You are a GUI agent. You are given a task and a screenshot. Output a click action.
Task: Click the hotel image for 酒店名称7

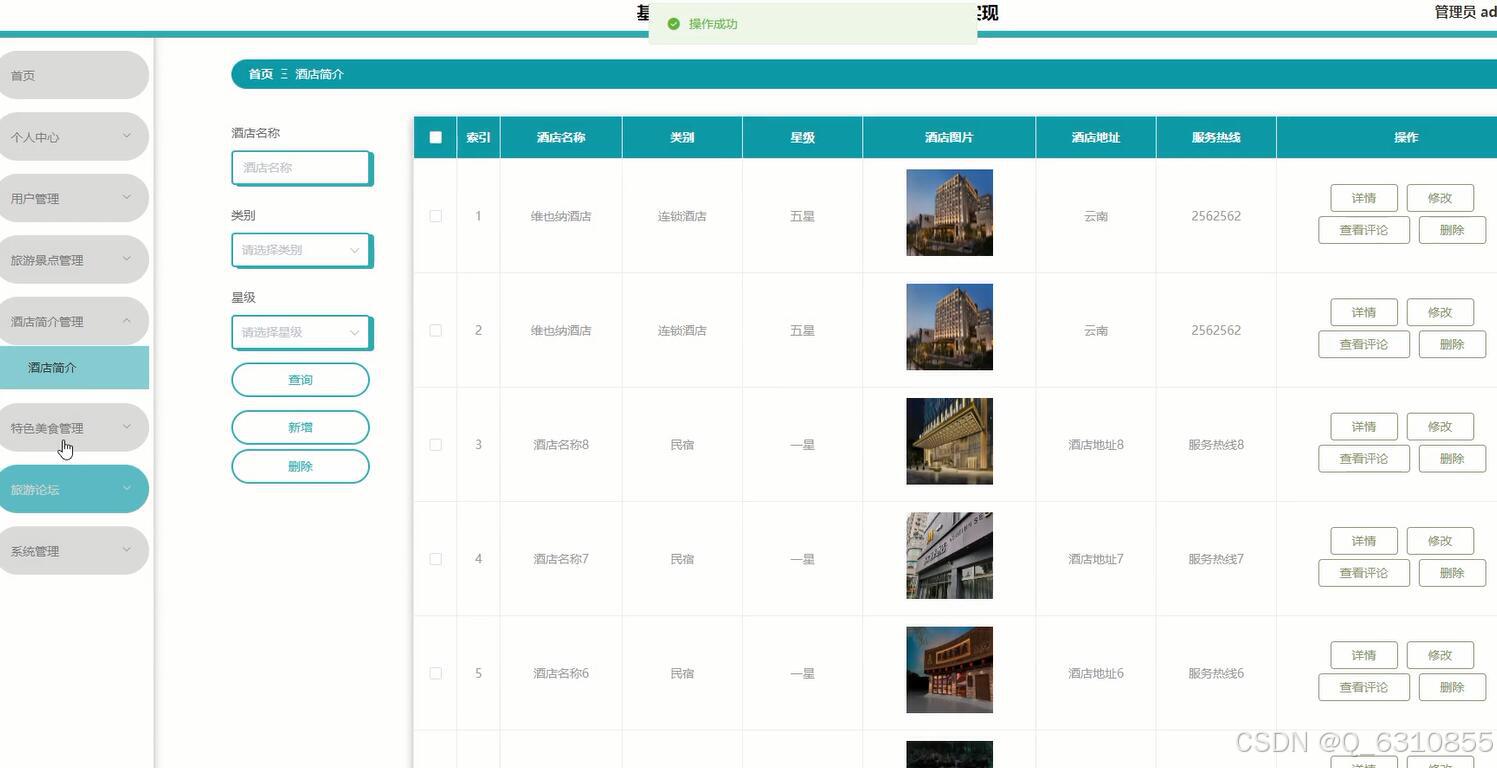(x=949, y=556)
